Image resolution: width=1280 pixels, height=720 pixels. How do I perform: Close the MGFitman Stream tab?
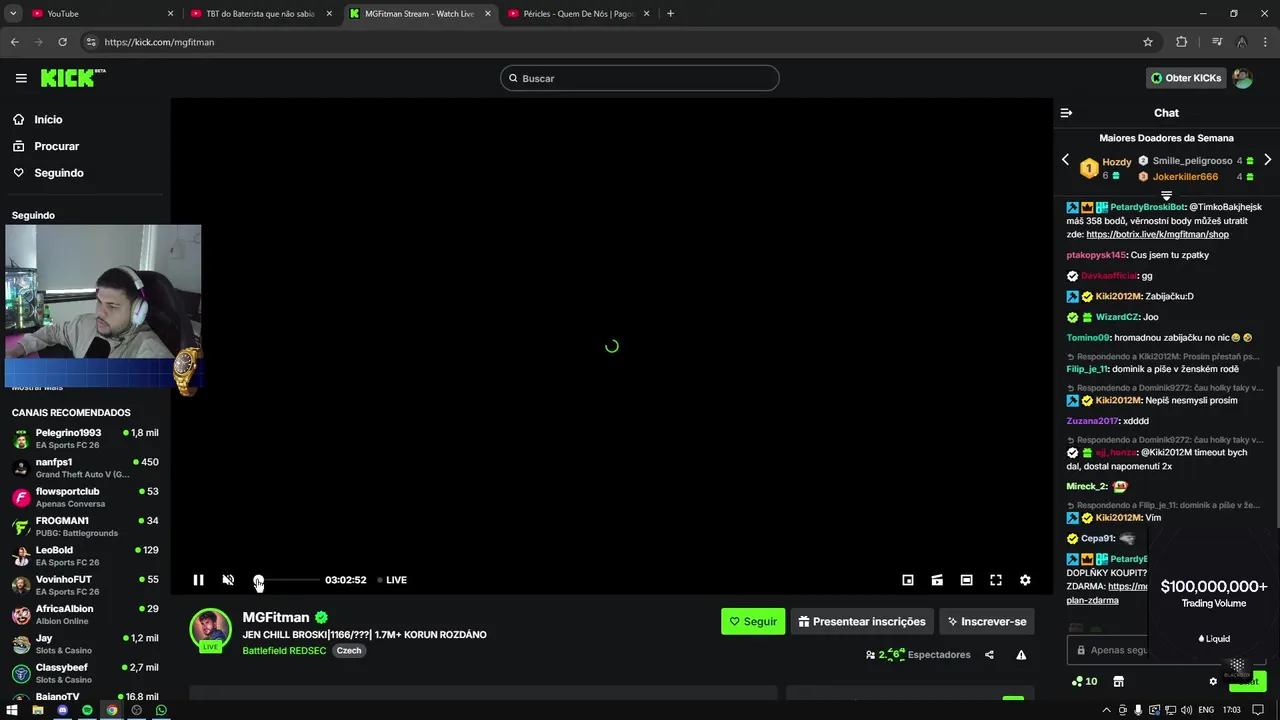488,14
